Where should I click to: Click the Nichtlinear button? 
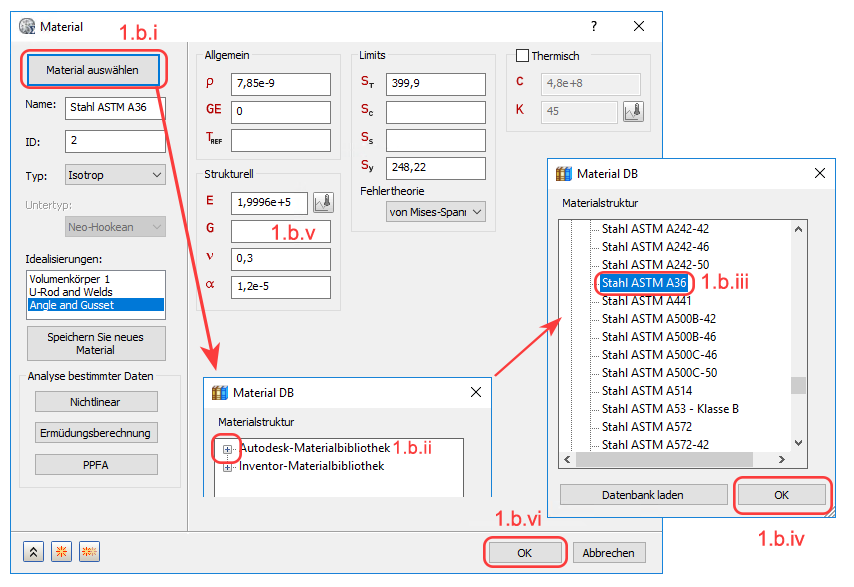coord(96,402)
